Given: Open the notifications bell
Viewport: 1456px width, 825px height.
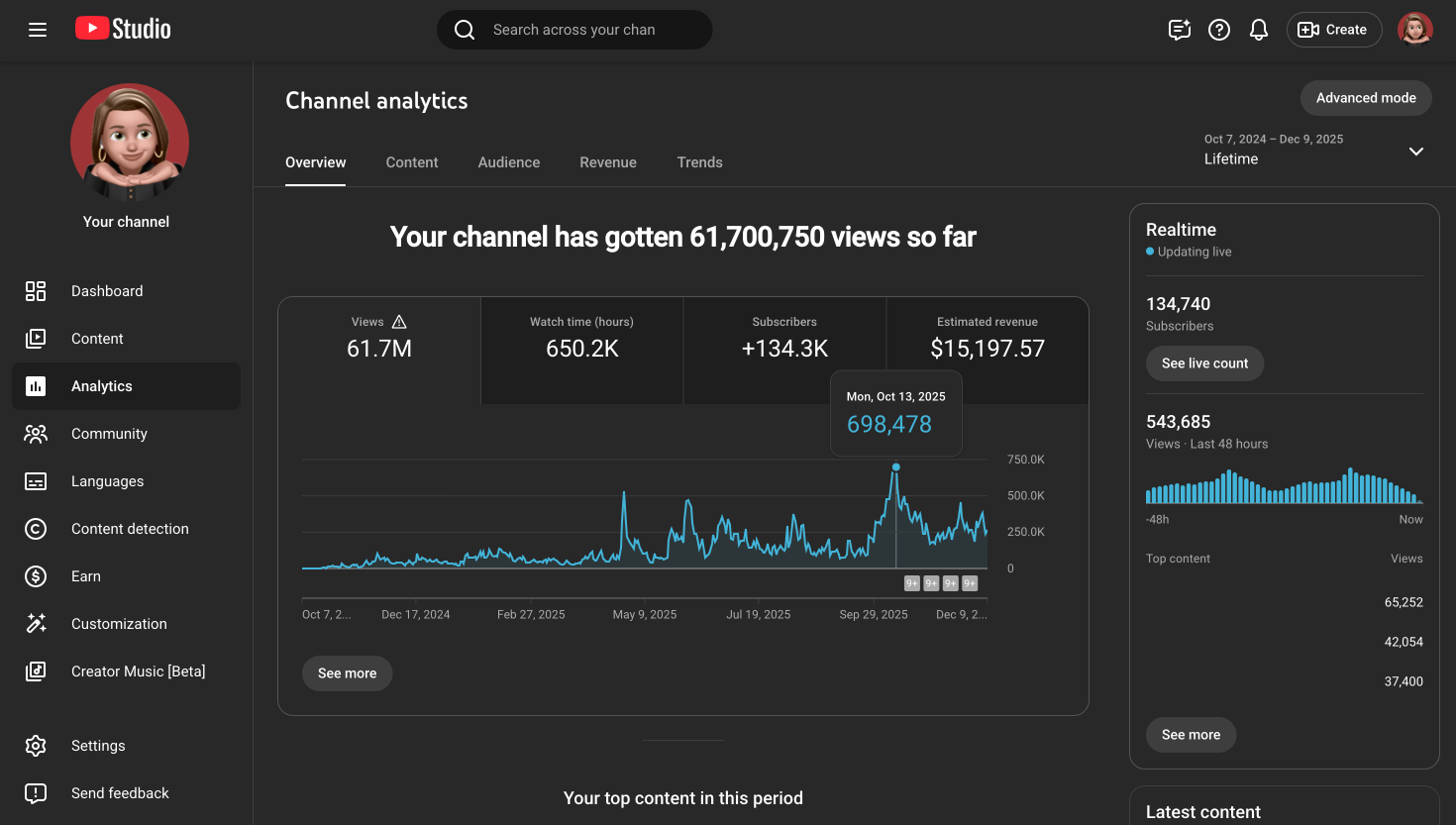Looking at the screenshot, I should coord(1259,30).
